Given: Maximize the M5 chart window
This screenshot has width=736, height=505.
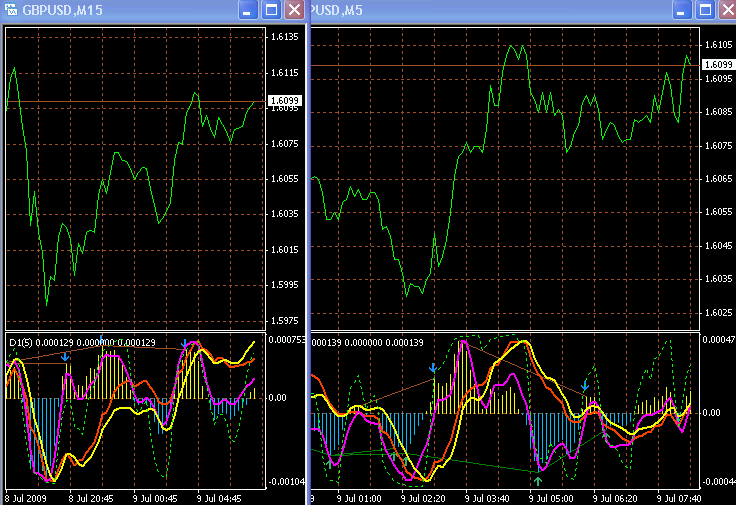Looking at the screenshot, I should tap(705, 10).
